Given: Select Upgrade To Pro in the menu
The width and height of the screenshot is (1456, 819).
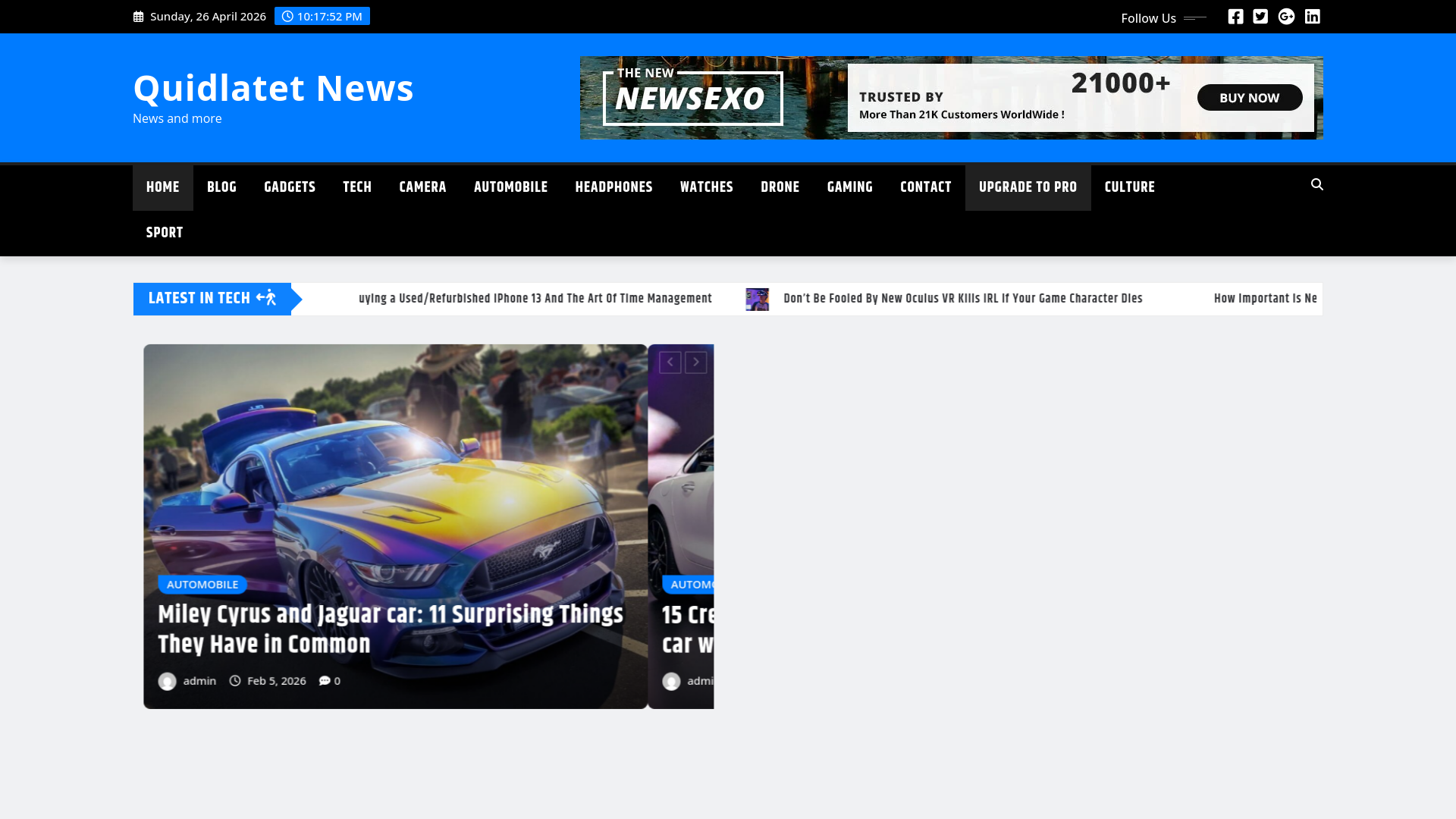Looking at the screenshot, I should (x=1028, y=188).
